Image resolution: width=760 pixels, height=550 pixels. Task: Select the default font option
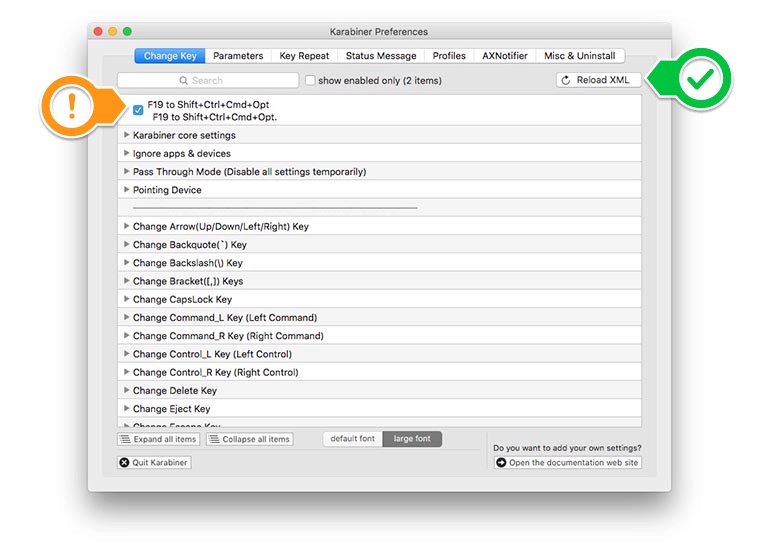353,439
